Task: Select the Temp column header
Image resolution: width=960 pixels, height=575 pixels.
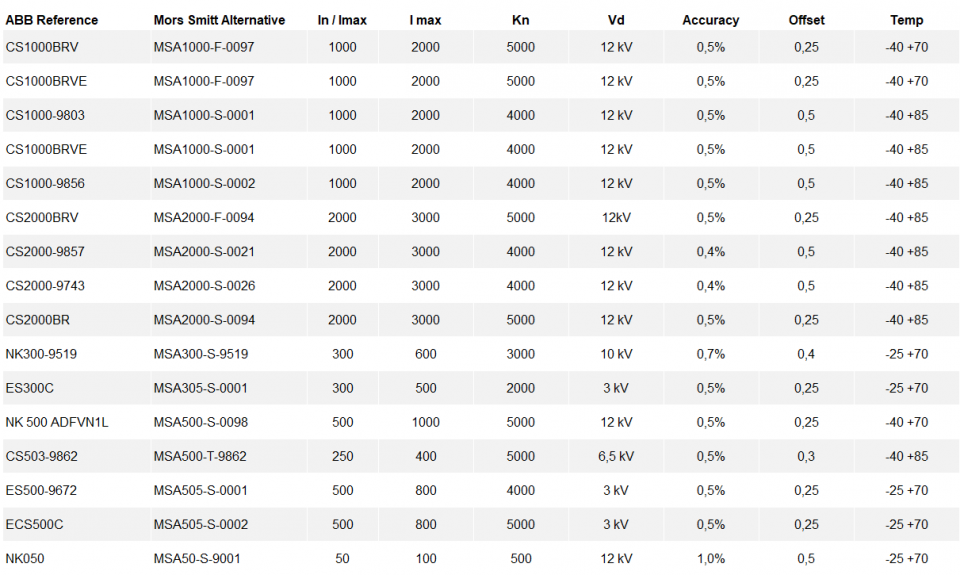Action: point(907,20)
